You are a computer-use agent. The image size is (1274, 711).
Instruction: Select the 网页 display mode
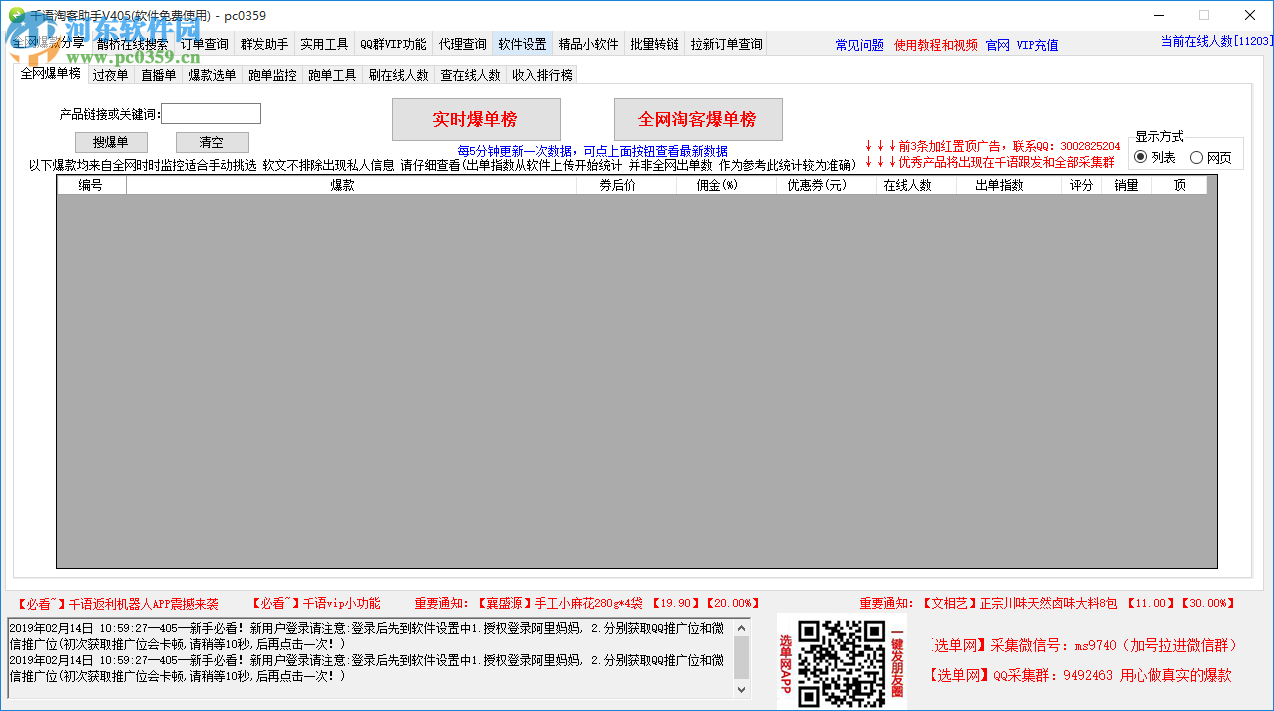[x=1210, y=157]
